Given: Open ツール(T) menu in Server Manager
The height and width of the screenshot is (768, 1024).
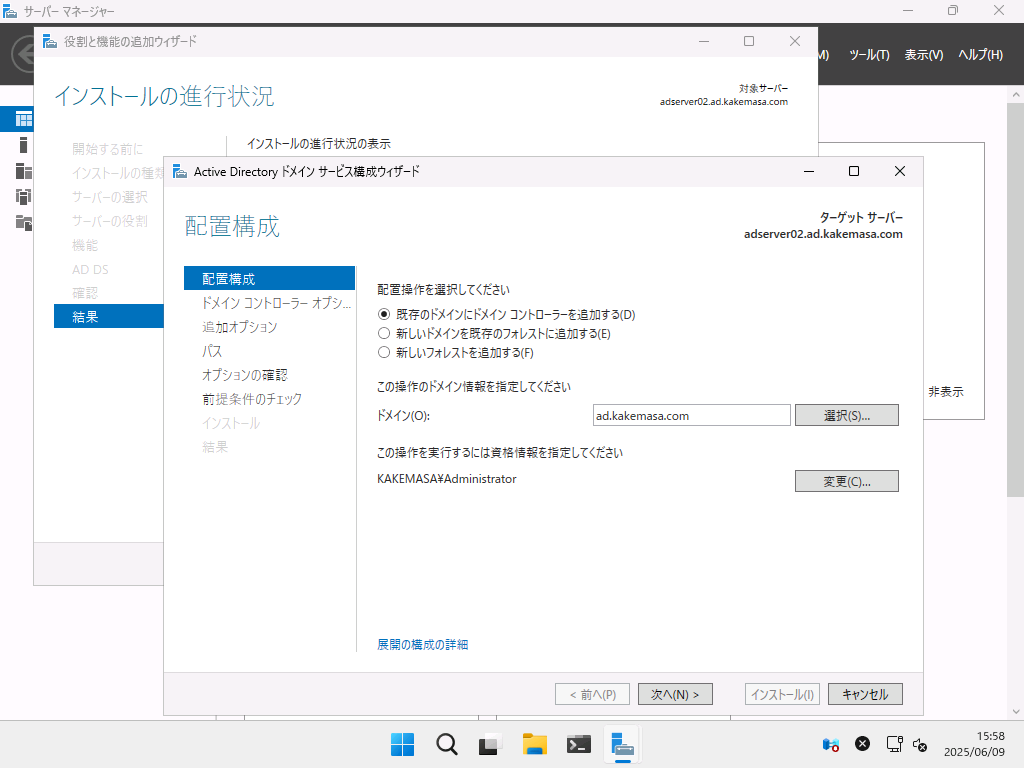Looking at the screenshot, I should tap(869, 55).
